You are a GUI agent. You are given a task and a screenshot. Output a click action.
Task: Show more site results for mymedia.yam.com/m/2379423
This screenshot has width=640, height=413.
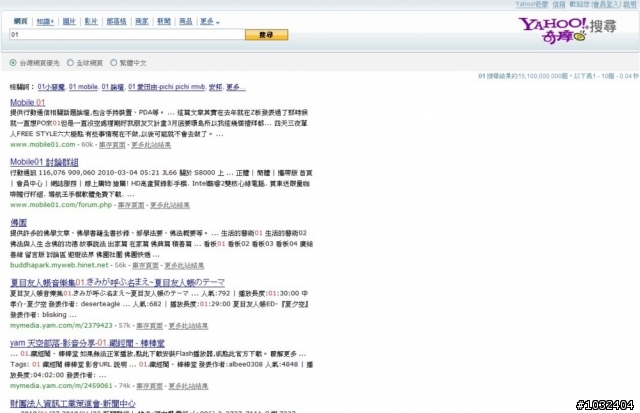[x=188, y=326]
